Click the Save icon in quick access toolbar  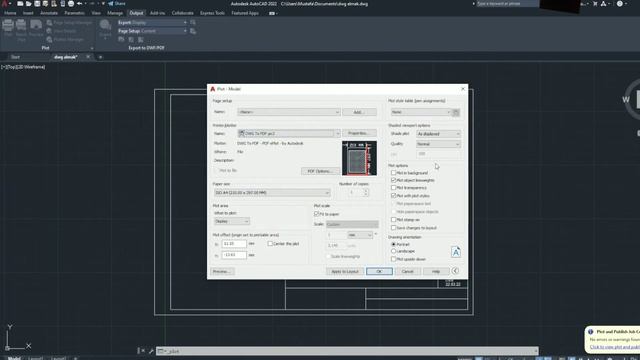coord(37,4)
